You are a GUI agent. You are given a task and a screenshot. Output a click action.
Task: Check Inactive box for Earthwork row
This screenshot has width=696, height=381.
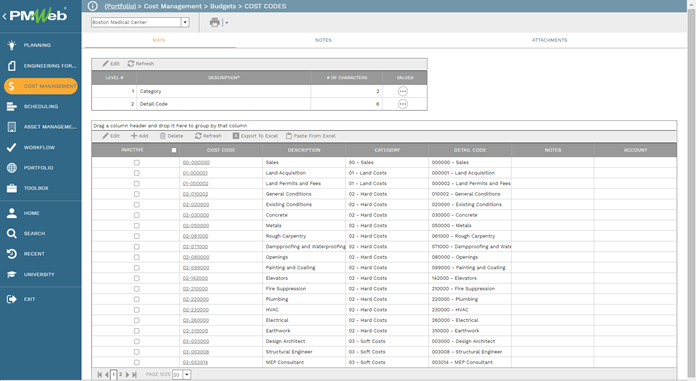point(137,331)
